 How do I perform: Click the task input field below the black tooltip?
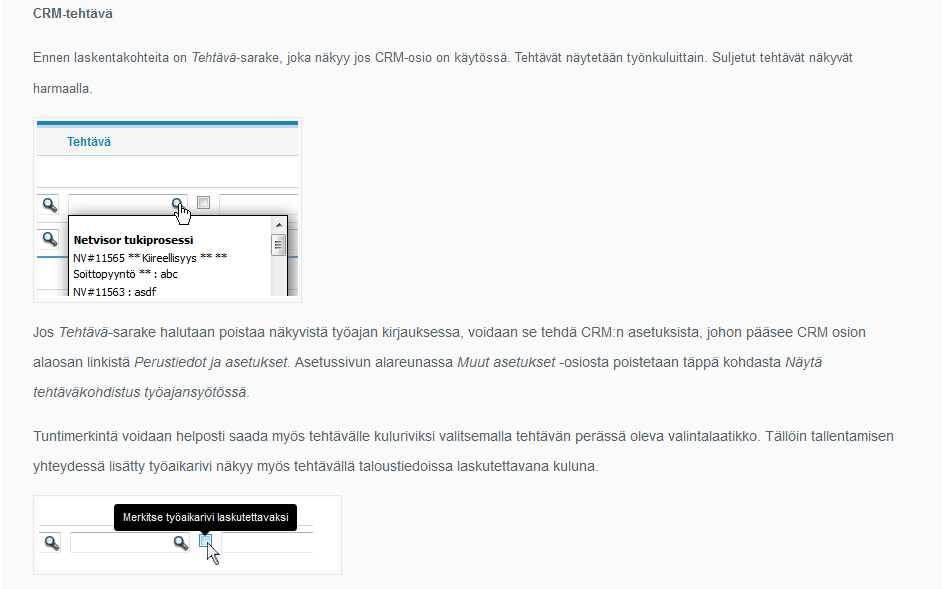click(130, 542)
